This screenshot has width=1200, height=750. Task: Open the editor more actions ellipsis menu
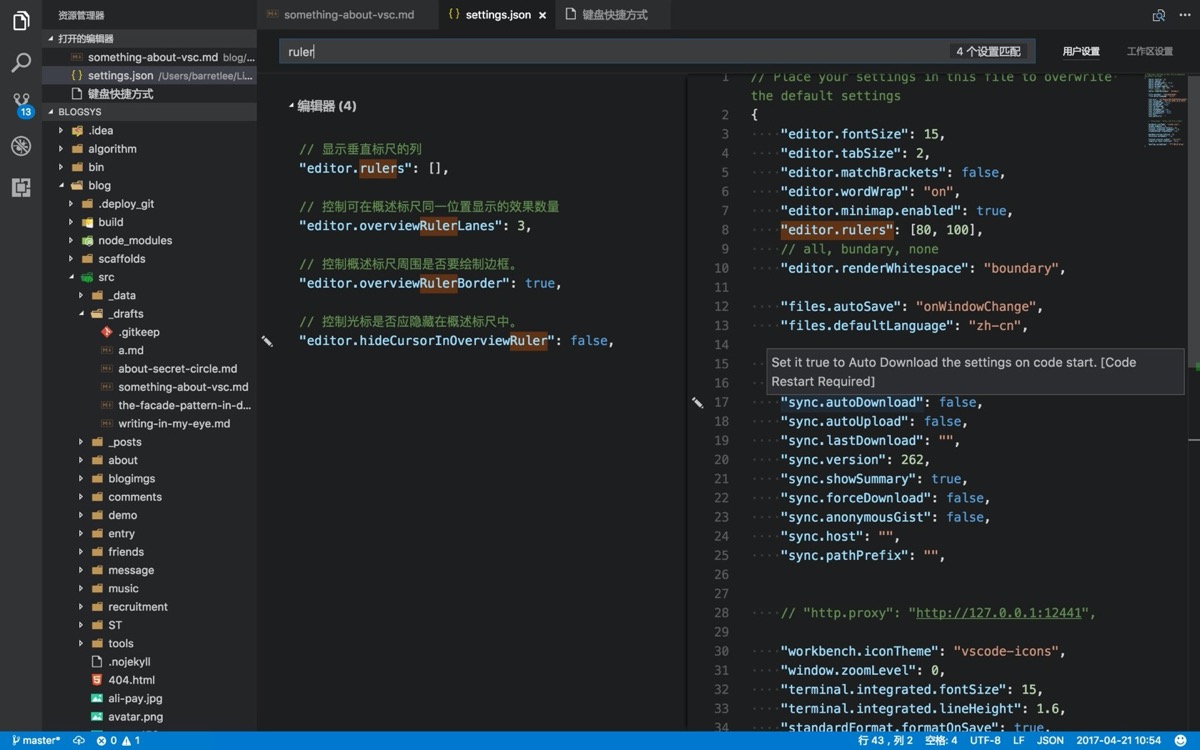click(x=1183, y=15)
